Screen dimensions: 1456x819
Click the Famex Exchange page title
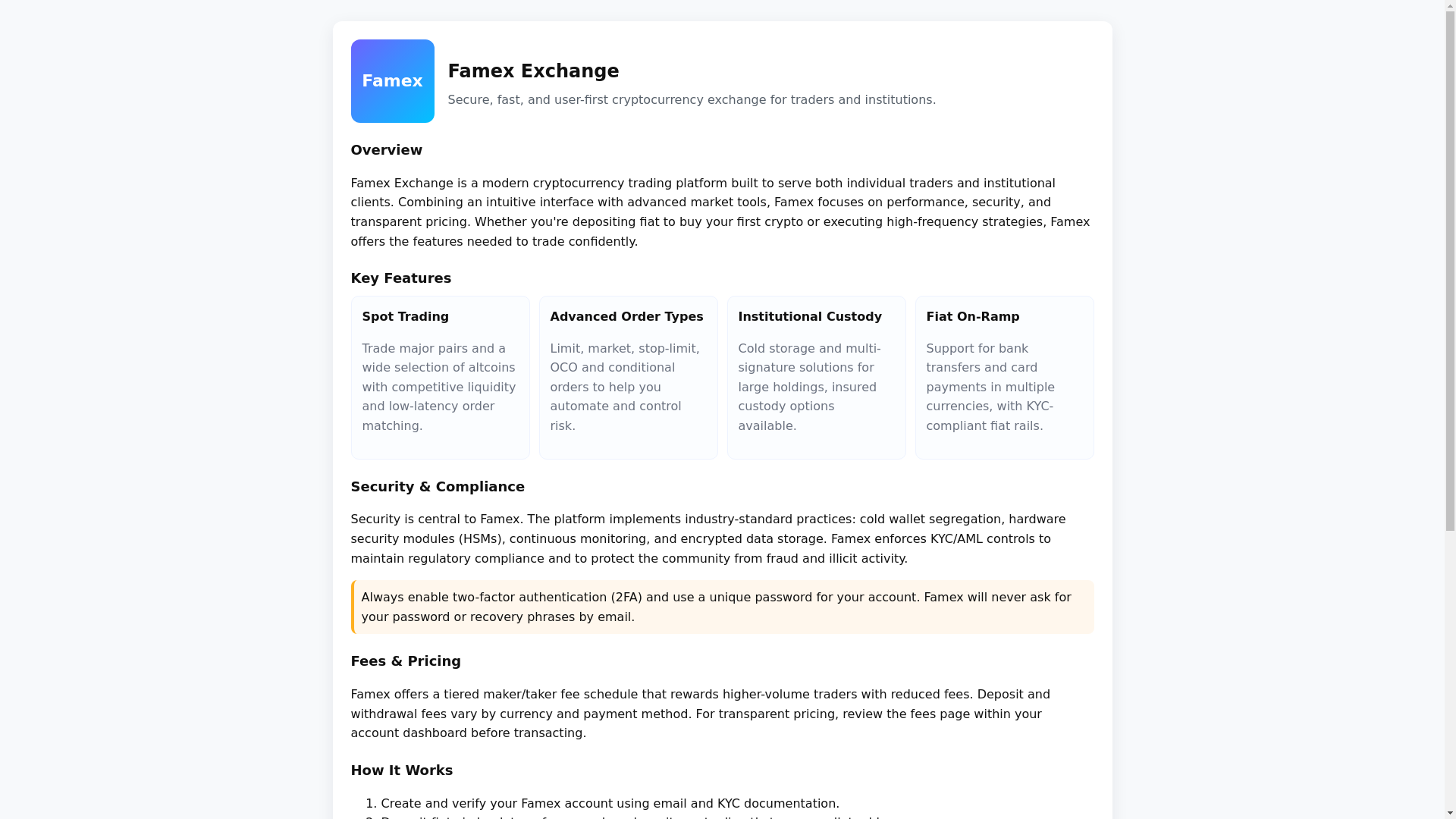click(x=533, y=71)
